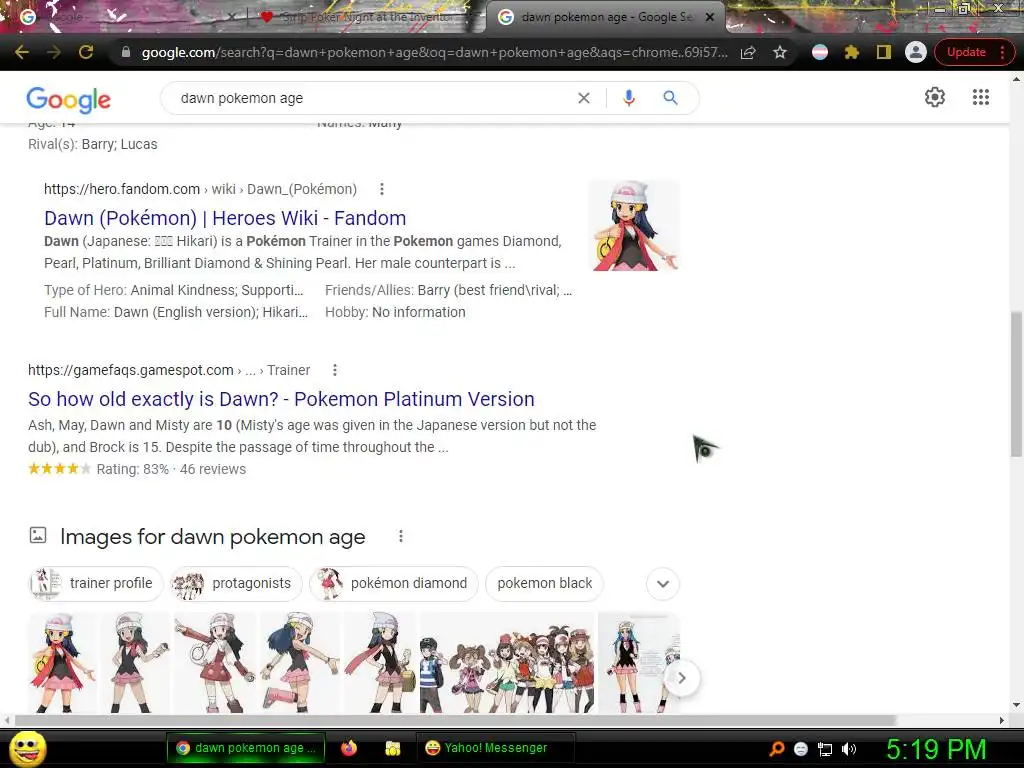
Task: Open the network tray icon
Action: coord(825,749)
